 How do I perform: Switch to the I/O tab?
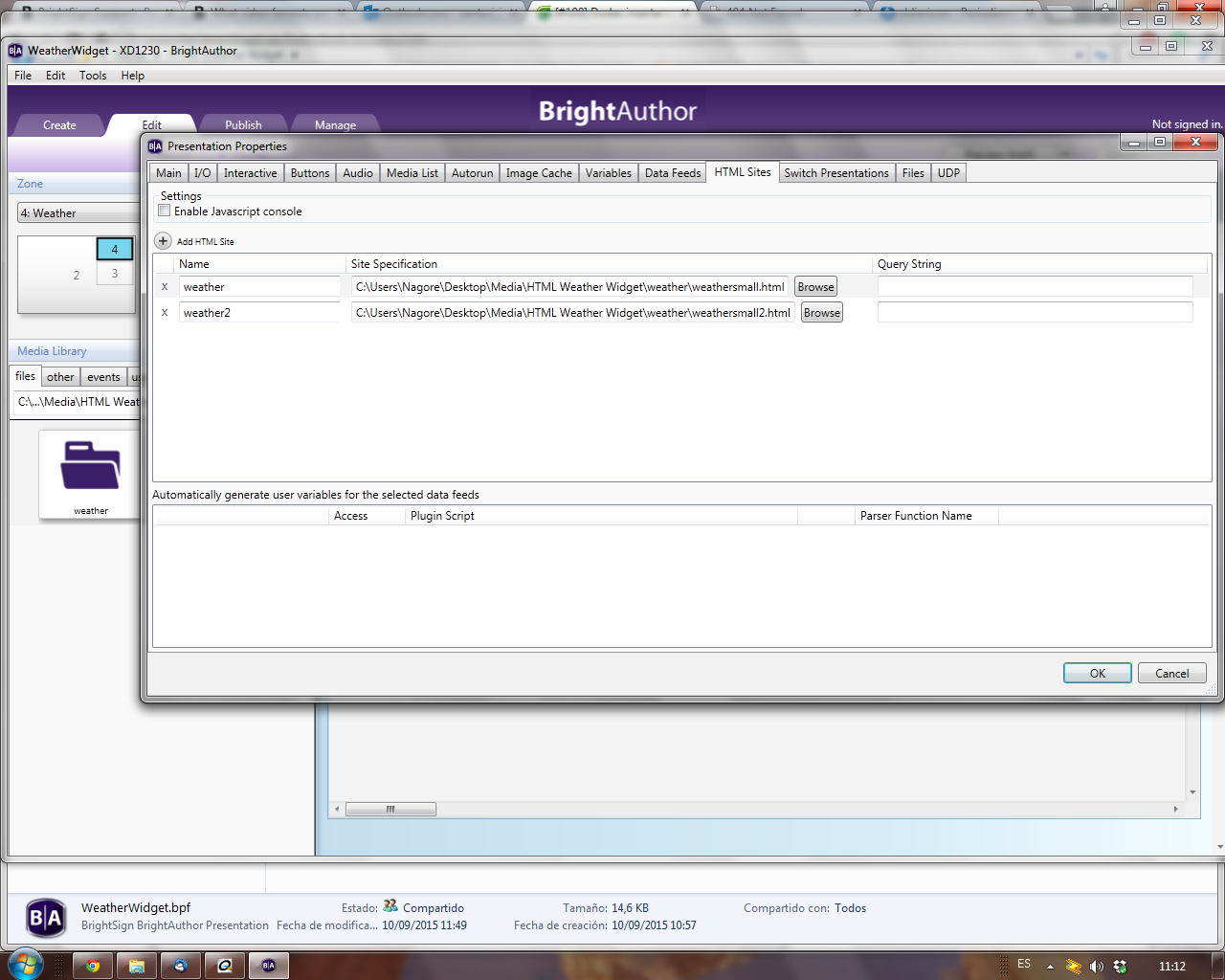pos(202,173)
